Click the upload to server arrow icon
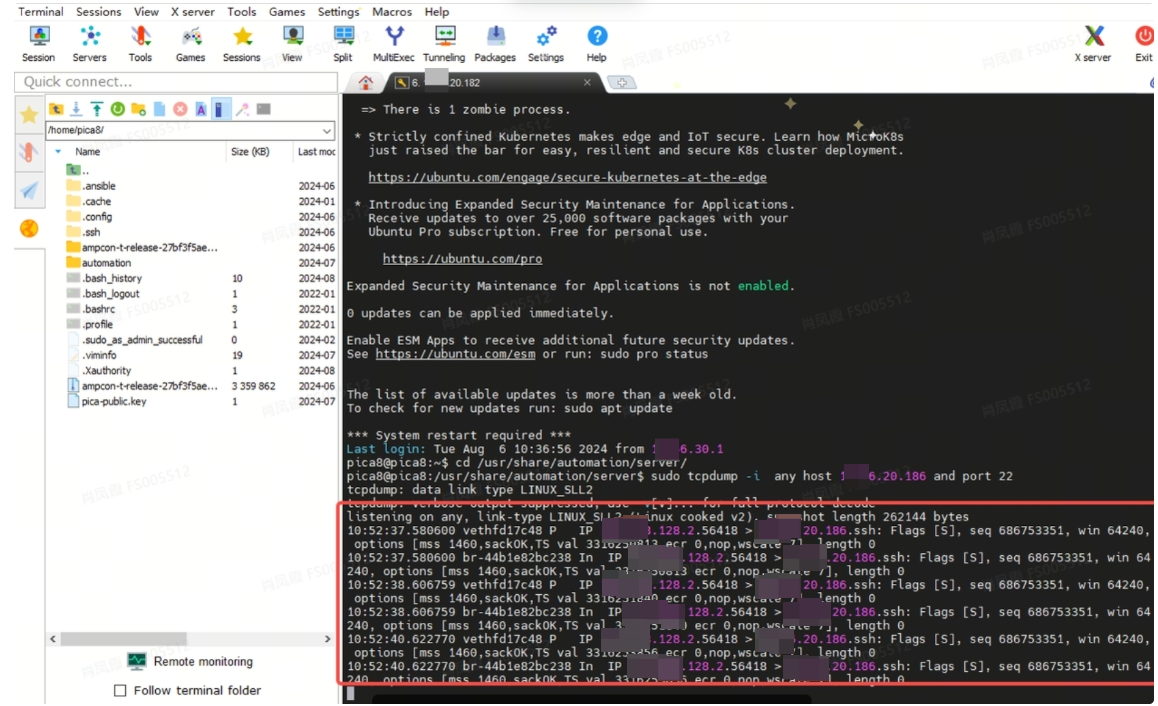Viewport: 1158px width, 706px height. (x=96, y=109)
